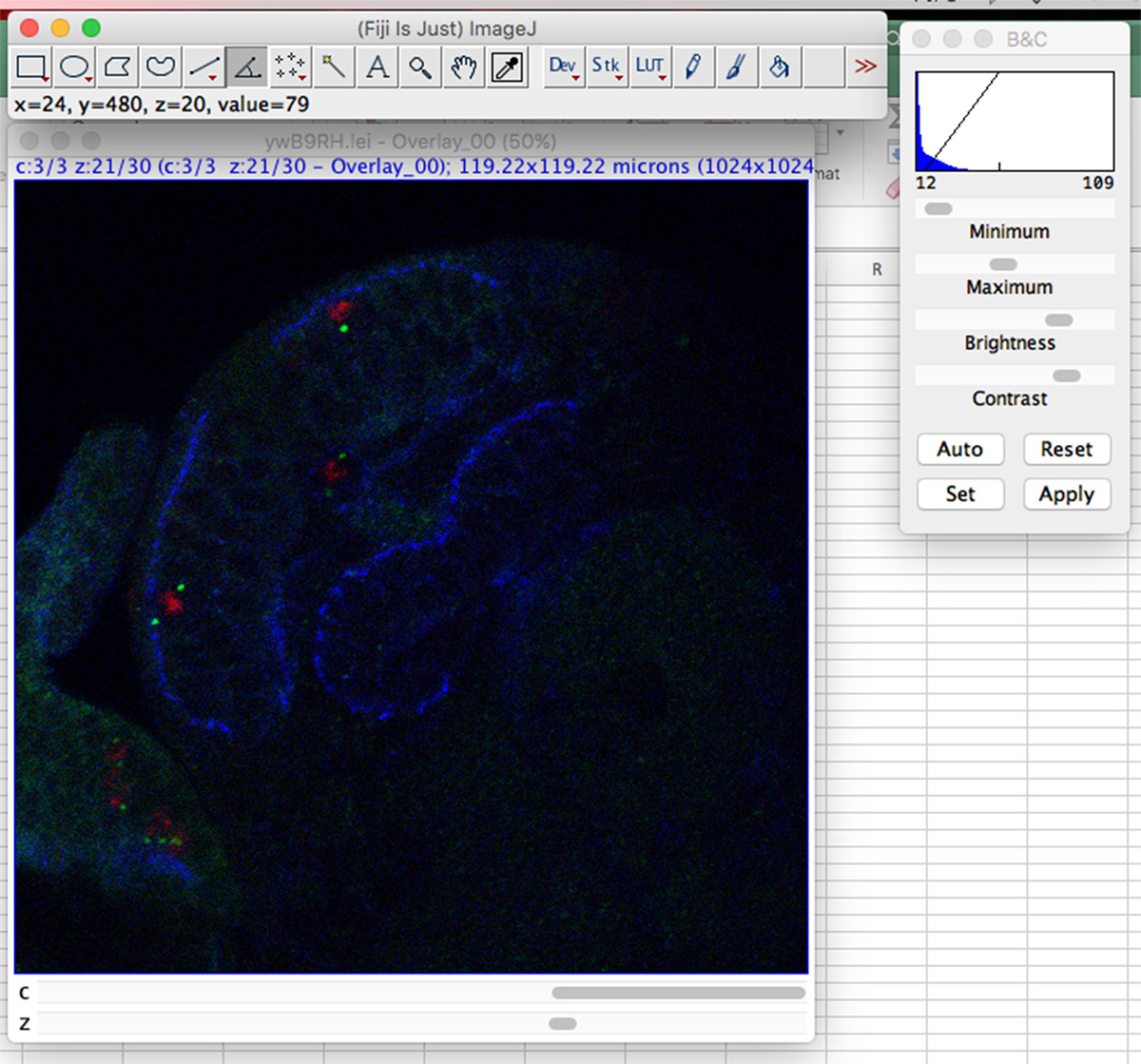This screenshot has height=1064, width=1141.
Task: Click the Brightness slider in B&C
Action: (1015, 319)
